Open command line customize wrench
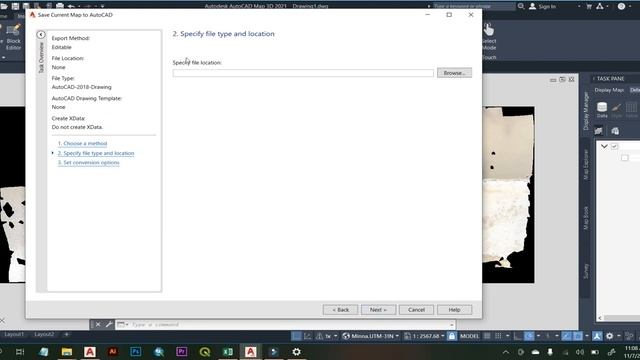This screenshot has width=640, height=360. click(x=109, y=325)
